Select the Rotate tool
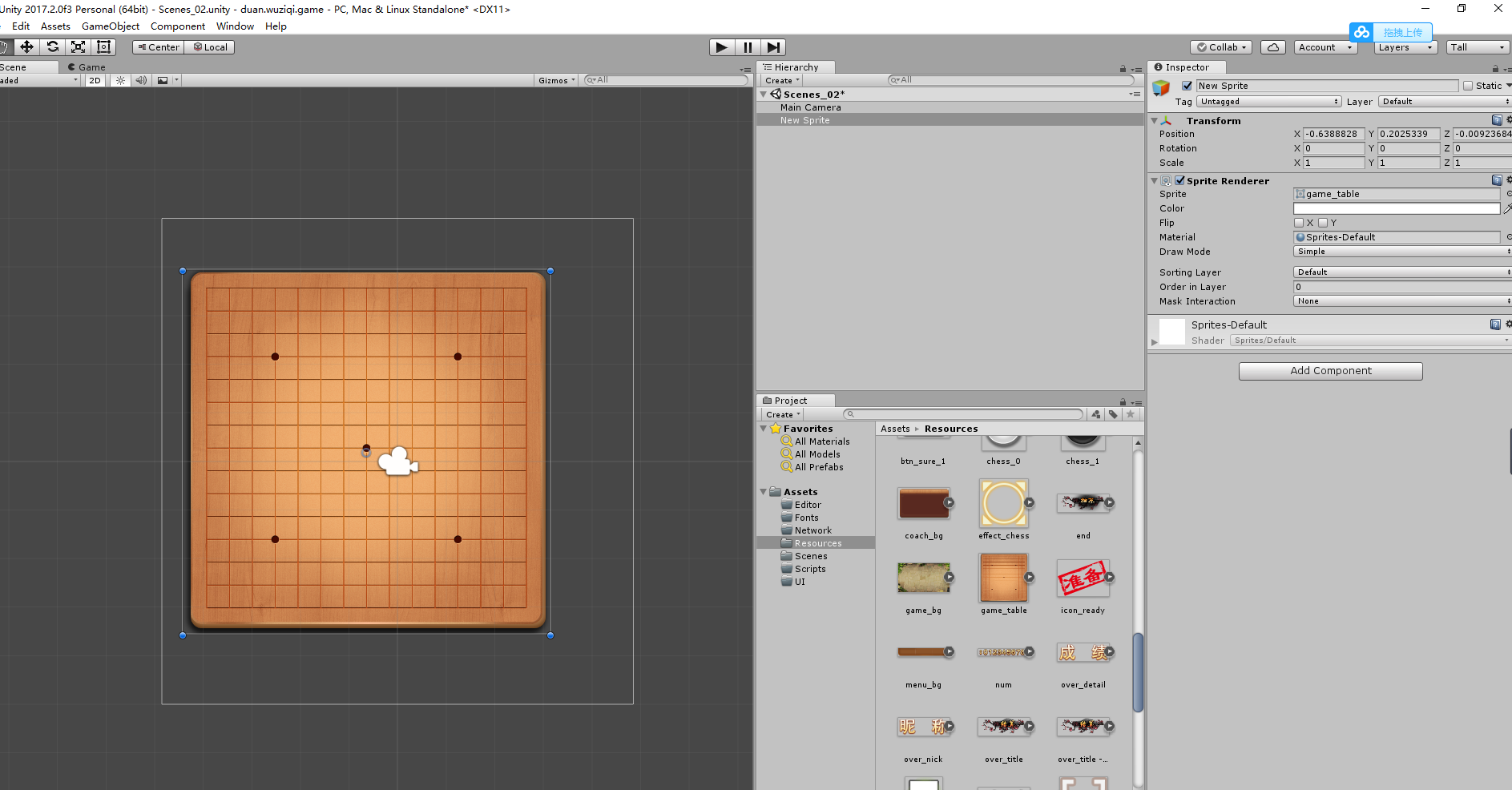 pos(53,46)
